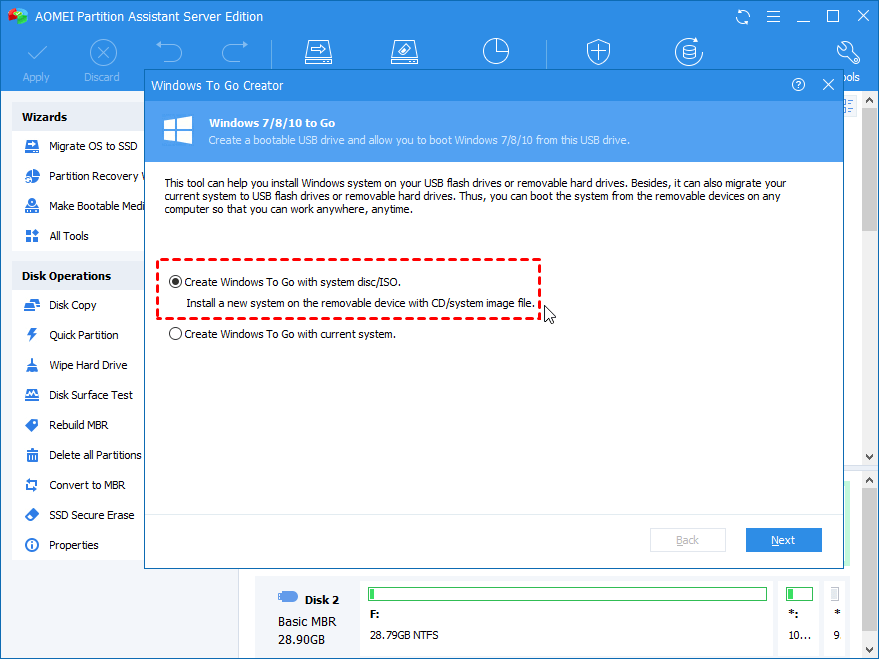Click the Next button
Viewport: 879px width, 659px height.
[x=784, y=540]
